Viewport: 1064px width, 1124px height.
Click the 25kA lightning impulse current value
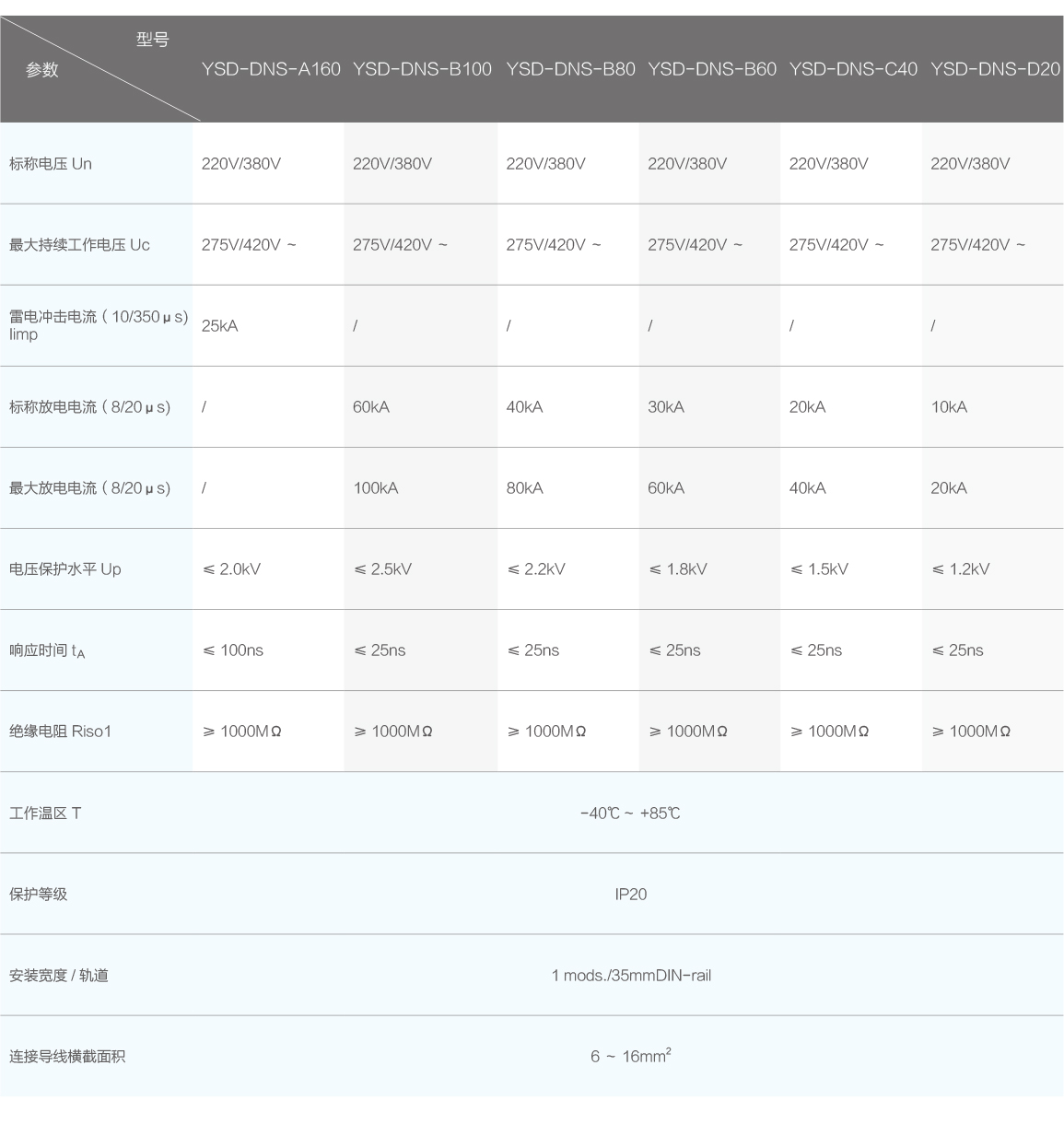(219, 326)
